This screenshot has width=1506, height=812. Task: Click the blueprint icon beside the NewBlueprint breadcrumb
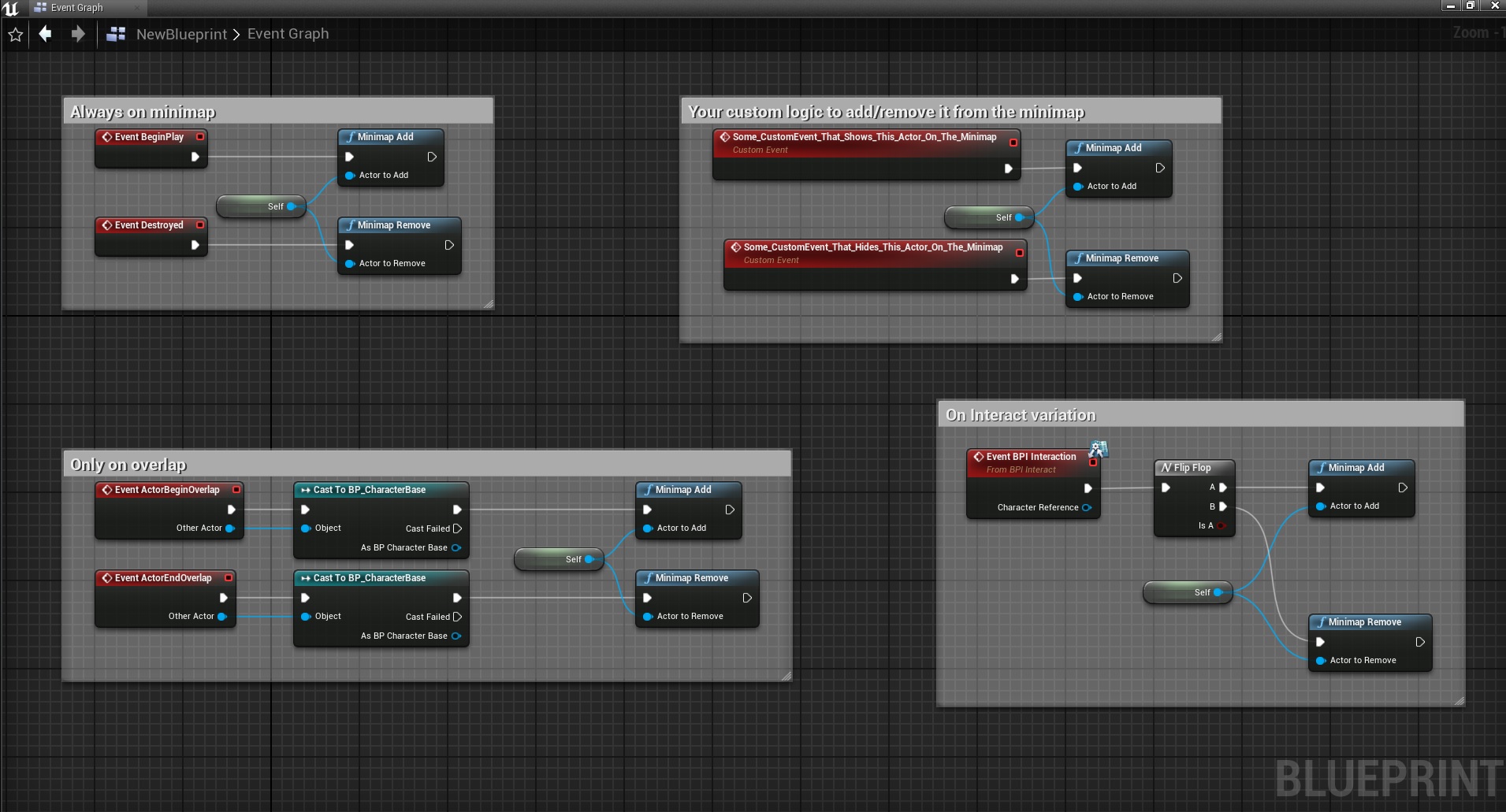click(115, 34)
